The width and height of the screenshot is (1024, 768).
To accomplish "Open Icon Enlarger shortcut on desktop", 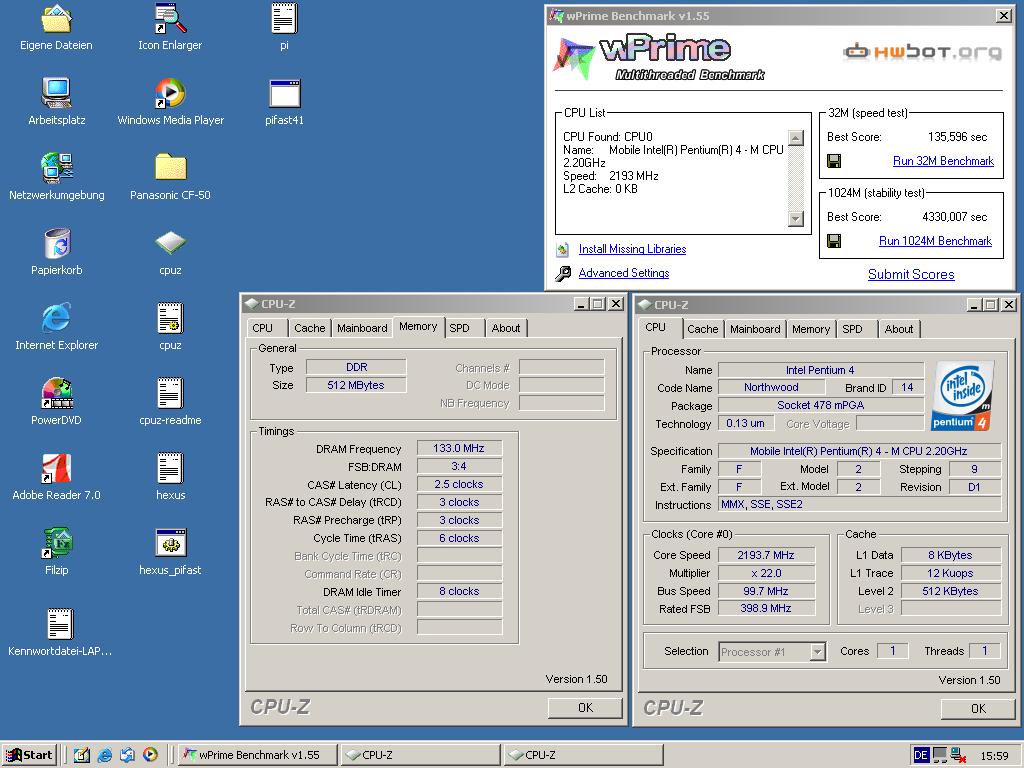I will (x=170, y=19).
